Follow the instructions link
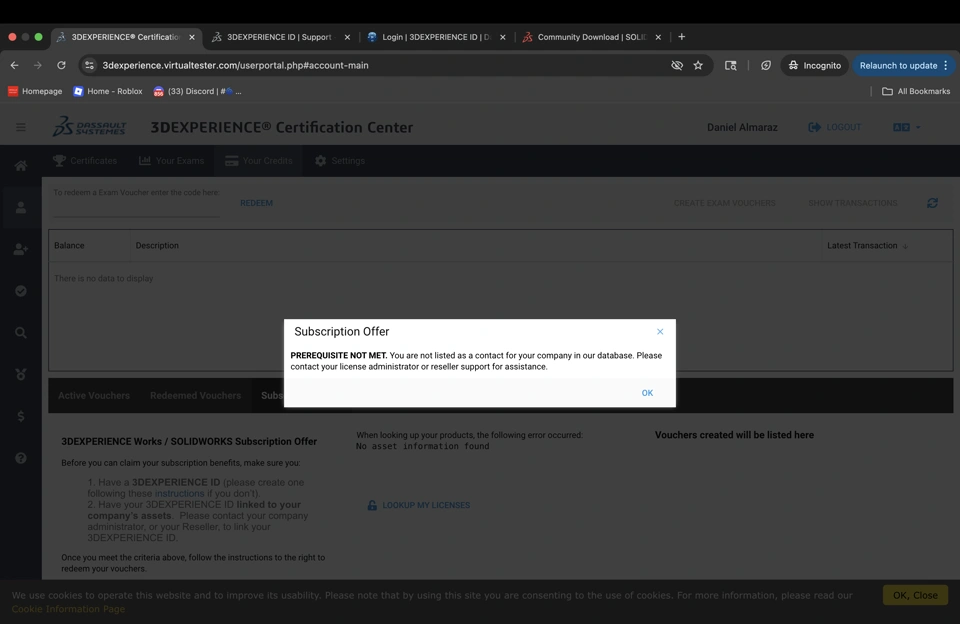The width and height of the screenshot is (960, 624). (179, 494)
